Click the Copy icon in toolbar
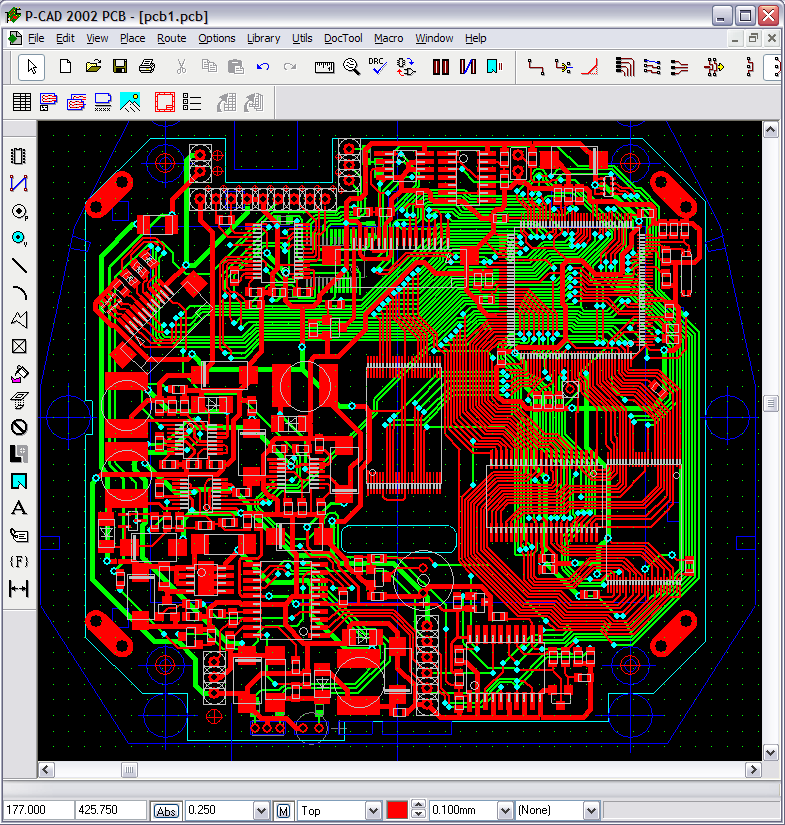 (209, 67)
